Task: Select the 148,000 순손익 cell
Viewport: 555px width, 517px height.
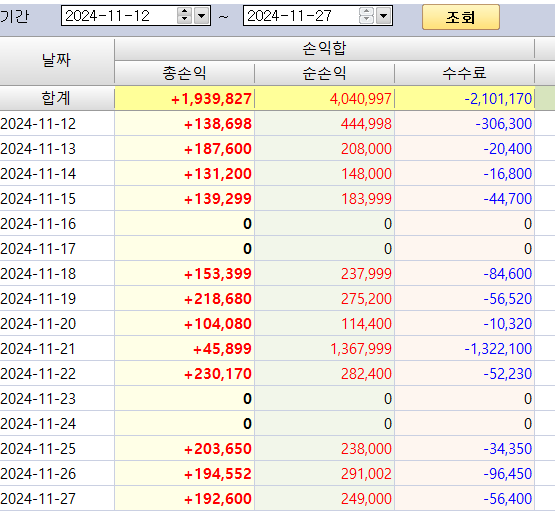Action: point(324,174)
